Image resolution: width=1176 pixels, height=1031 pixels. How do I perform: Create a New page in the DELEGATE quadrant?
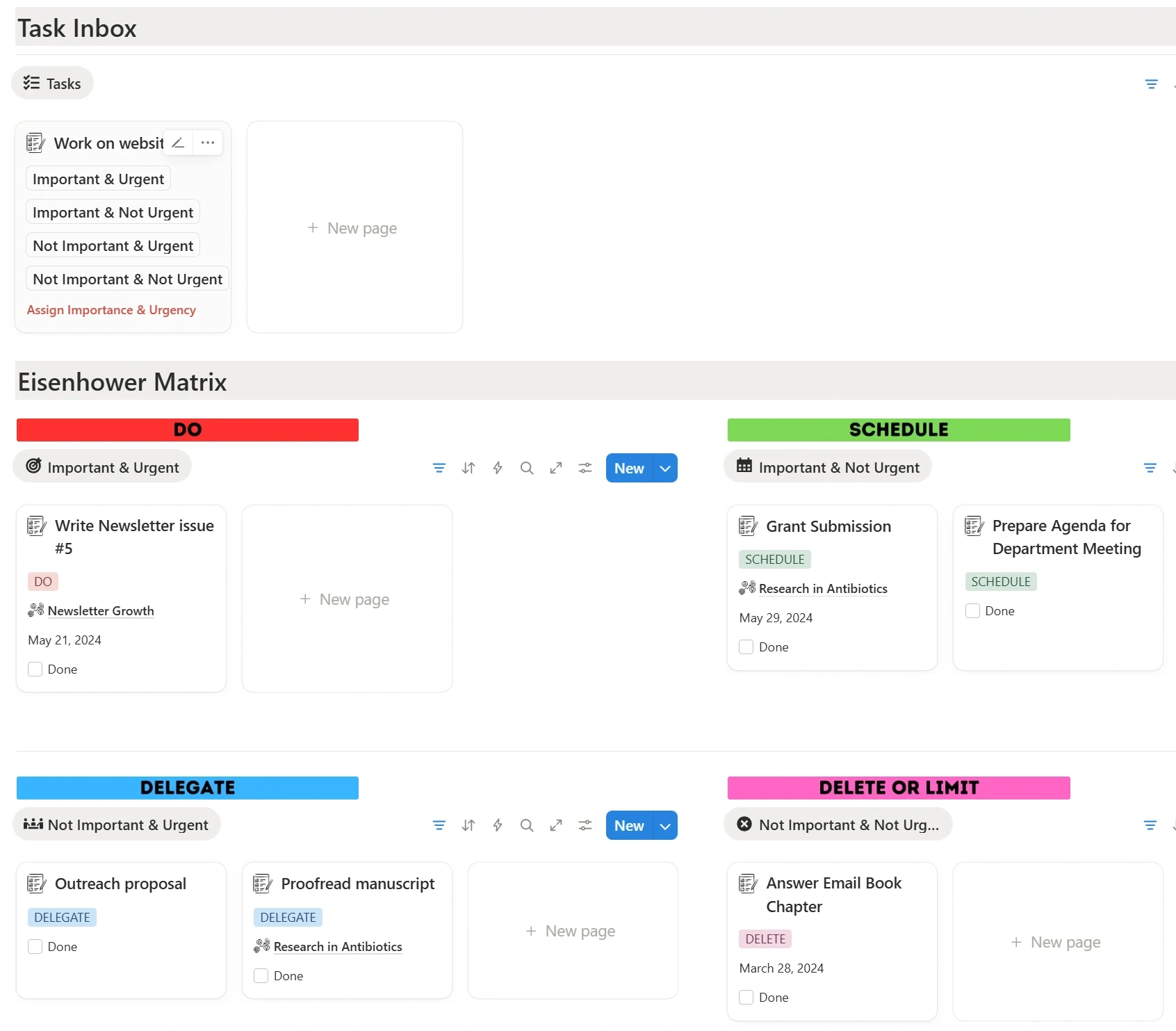571,931
